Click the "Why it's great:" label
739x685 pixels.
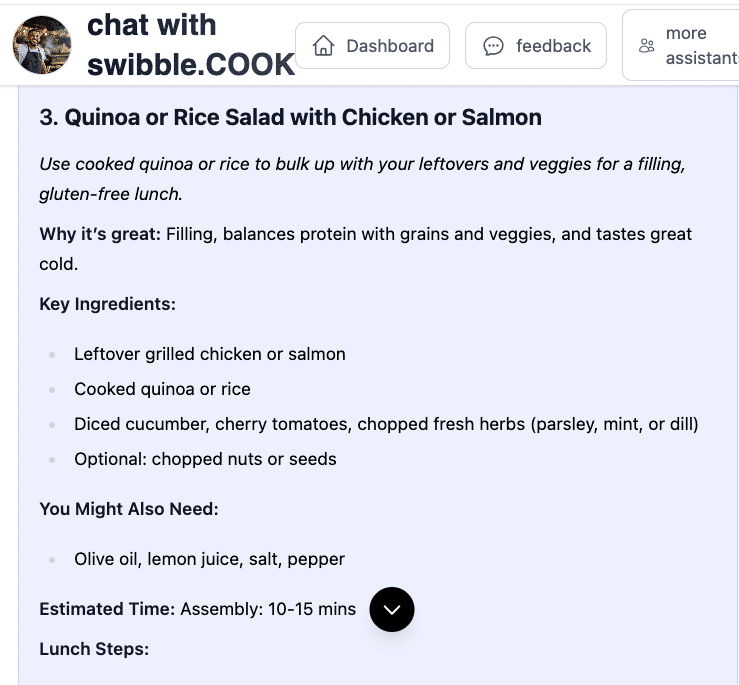coord(100,234)
